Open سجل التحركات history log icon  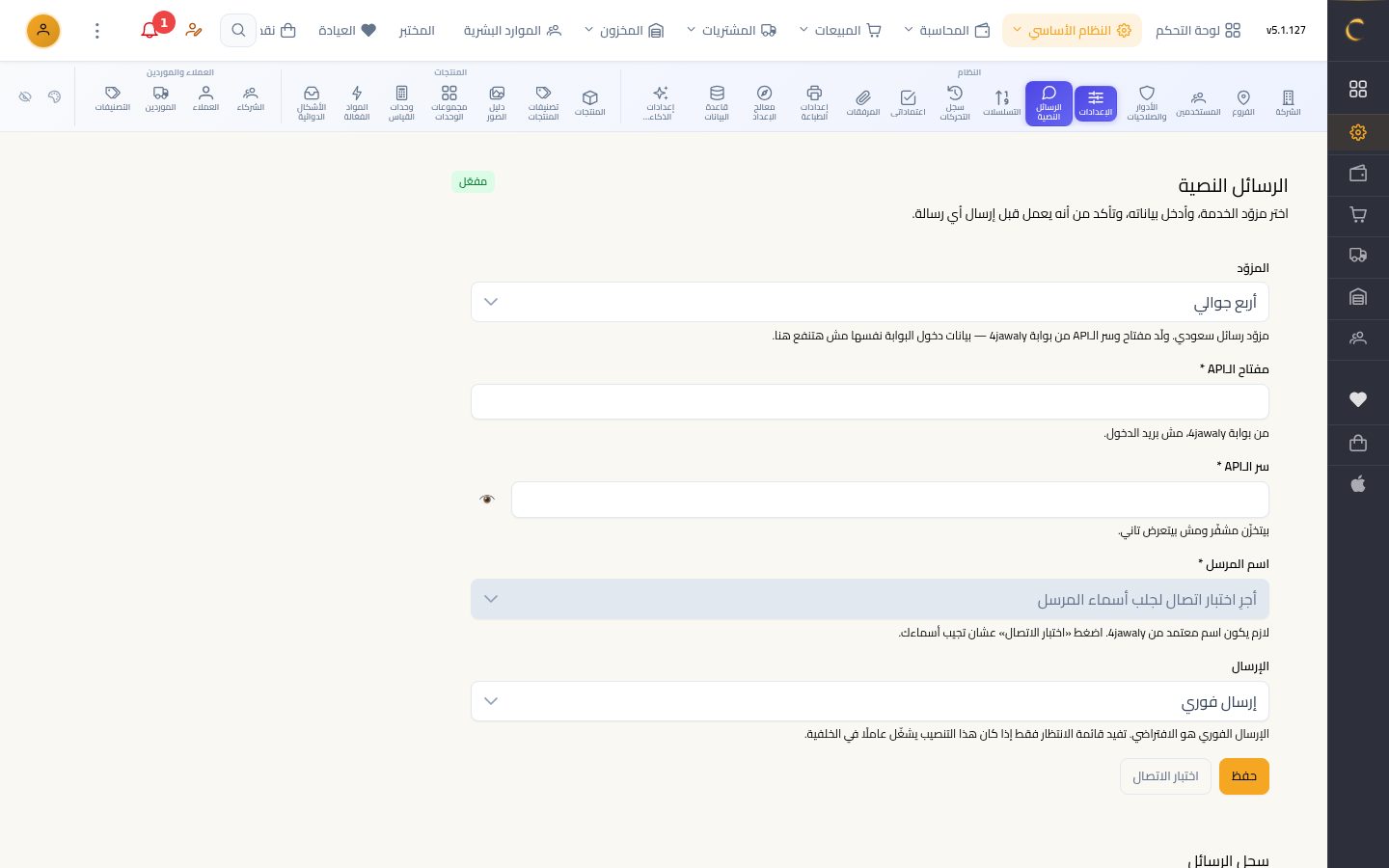955,103
